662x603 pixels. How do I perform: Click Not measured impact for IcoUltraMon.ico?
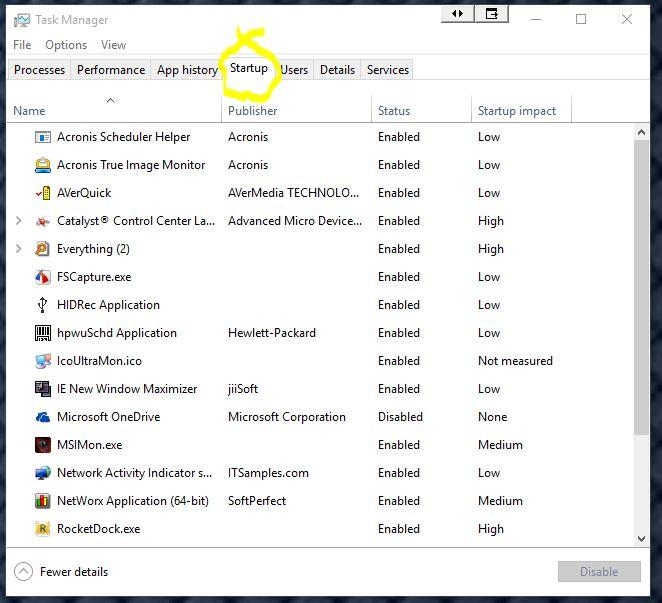(x=515, y=361)
